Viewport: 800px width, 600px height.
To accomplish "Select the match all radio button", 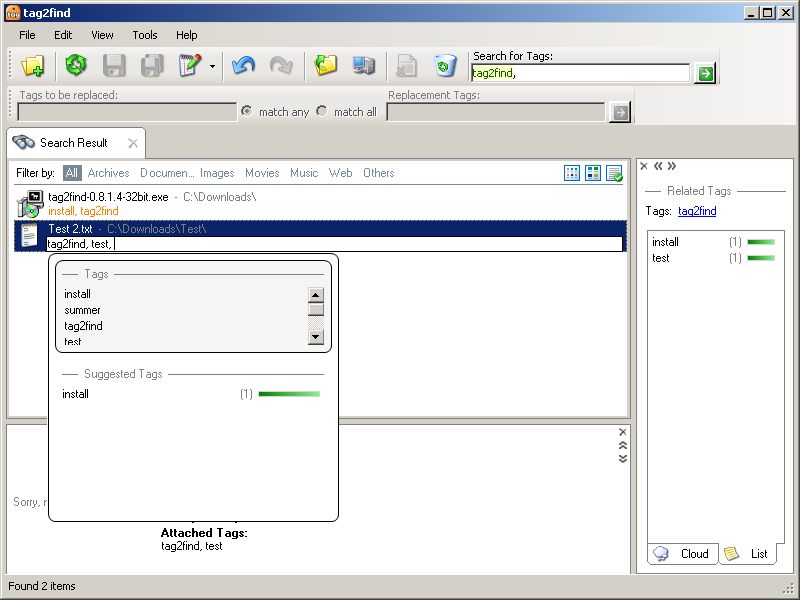I will tap(321, 111).
